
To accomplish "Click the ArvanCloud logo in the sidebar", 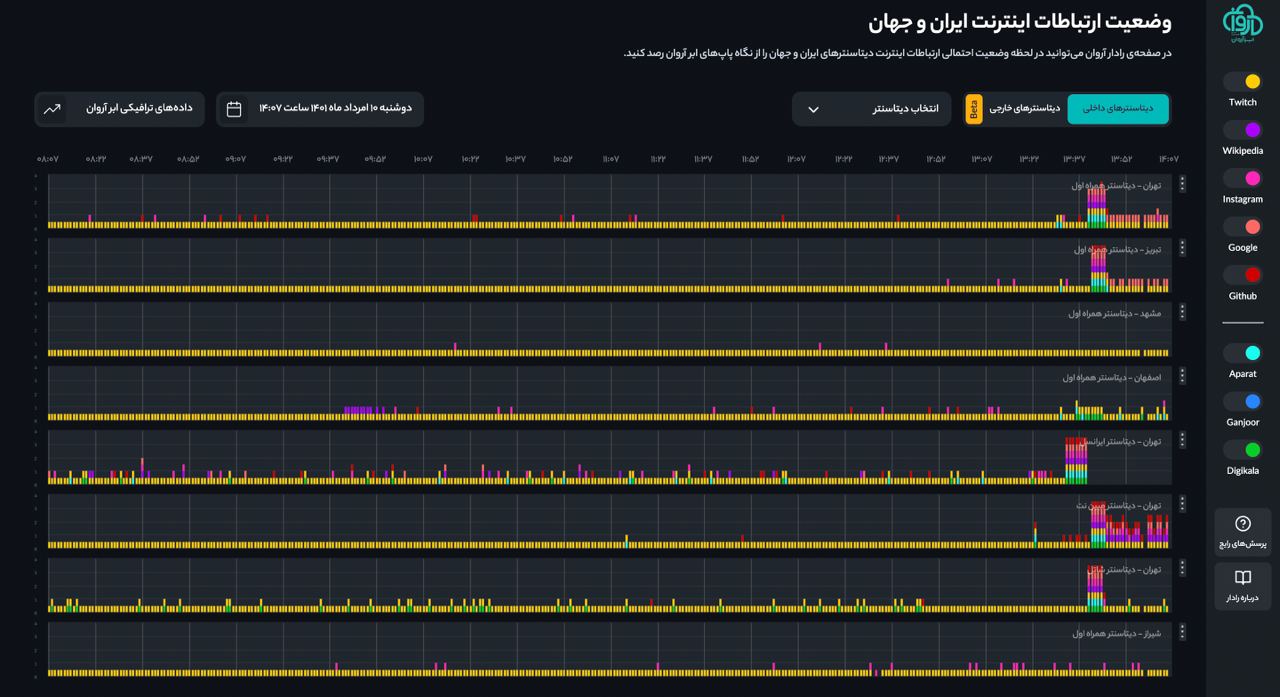I will 1242,24.
